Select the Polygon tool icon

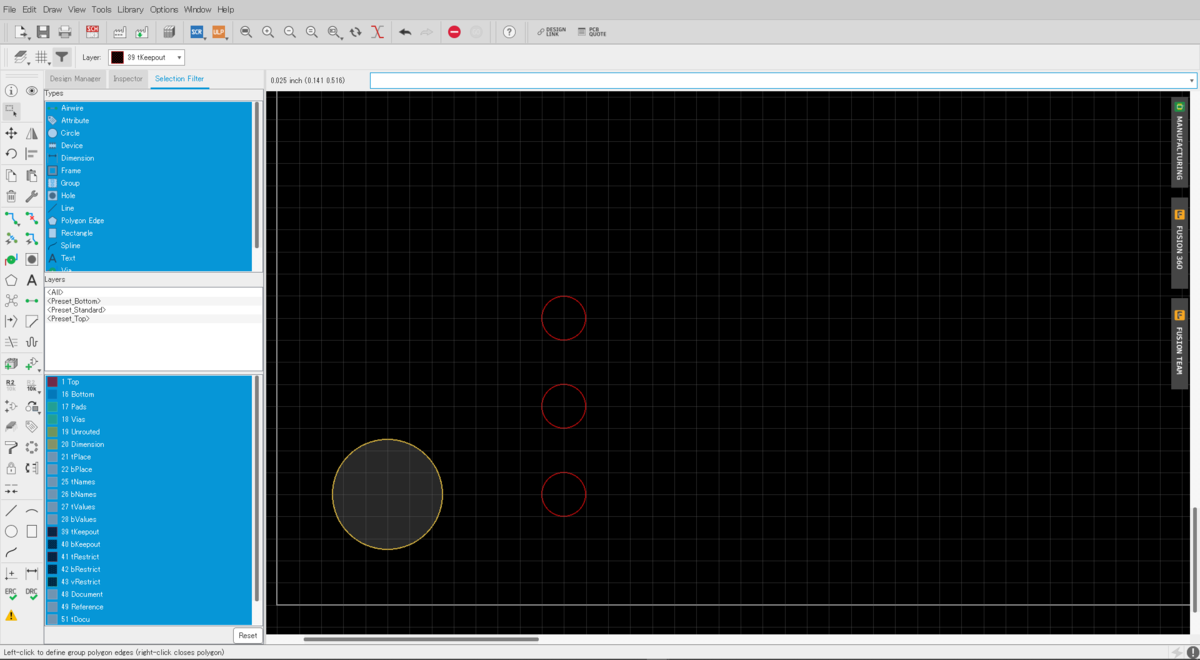tap(11, 281)
